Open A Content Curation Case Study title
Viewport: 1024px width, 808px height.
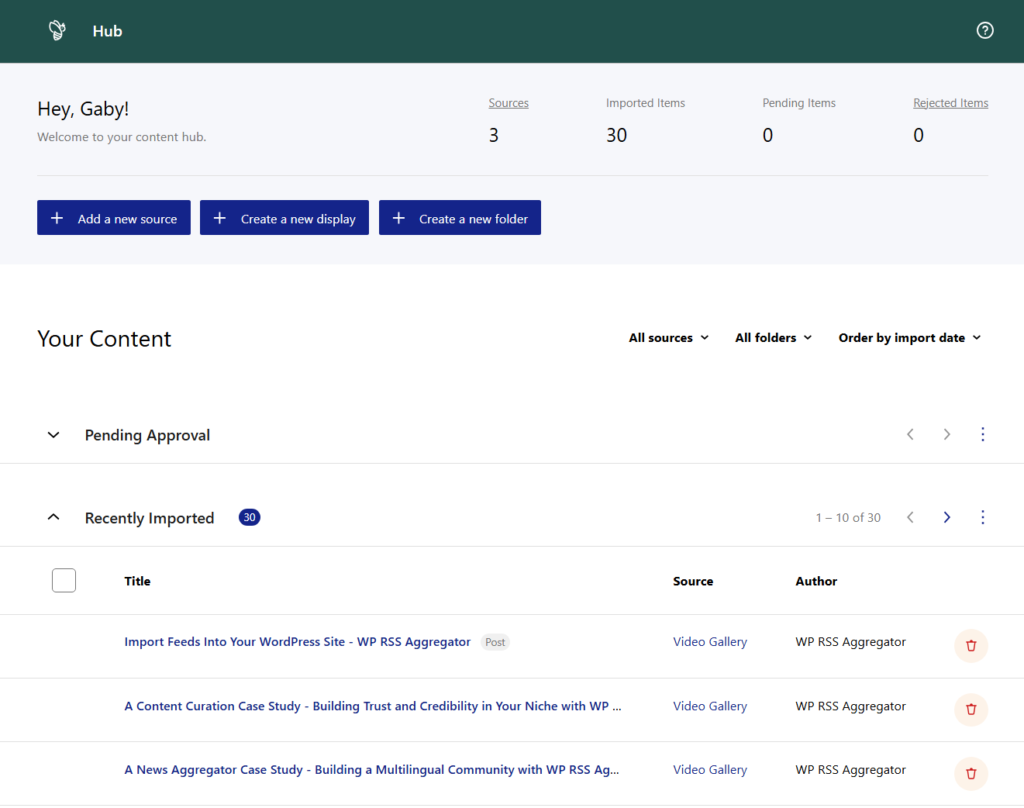[x=373, y=706]
